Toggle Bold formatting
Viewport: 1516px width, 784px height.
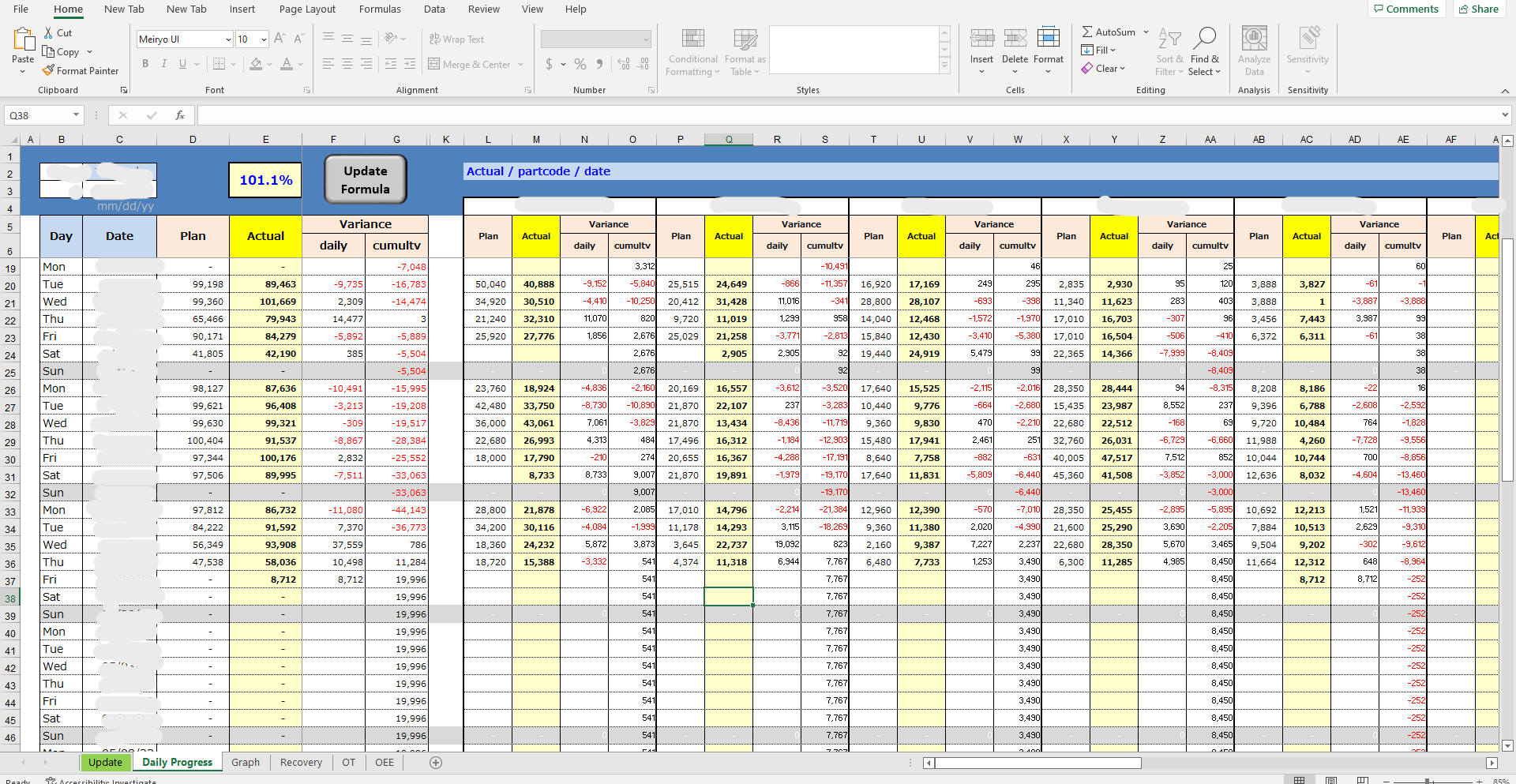pyautogui.click(x=145, y=64)
